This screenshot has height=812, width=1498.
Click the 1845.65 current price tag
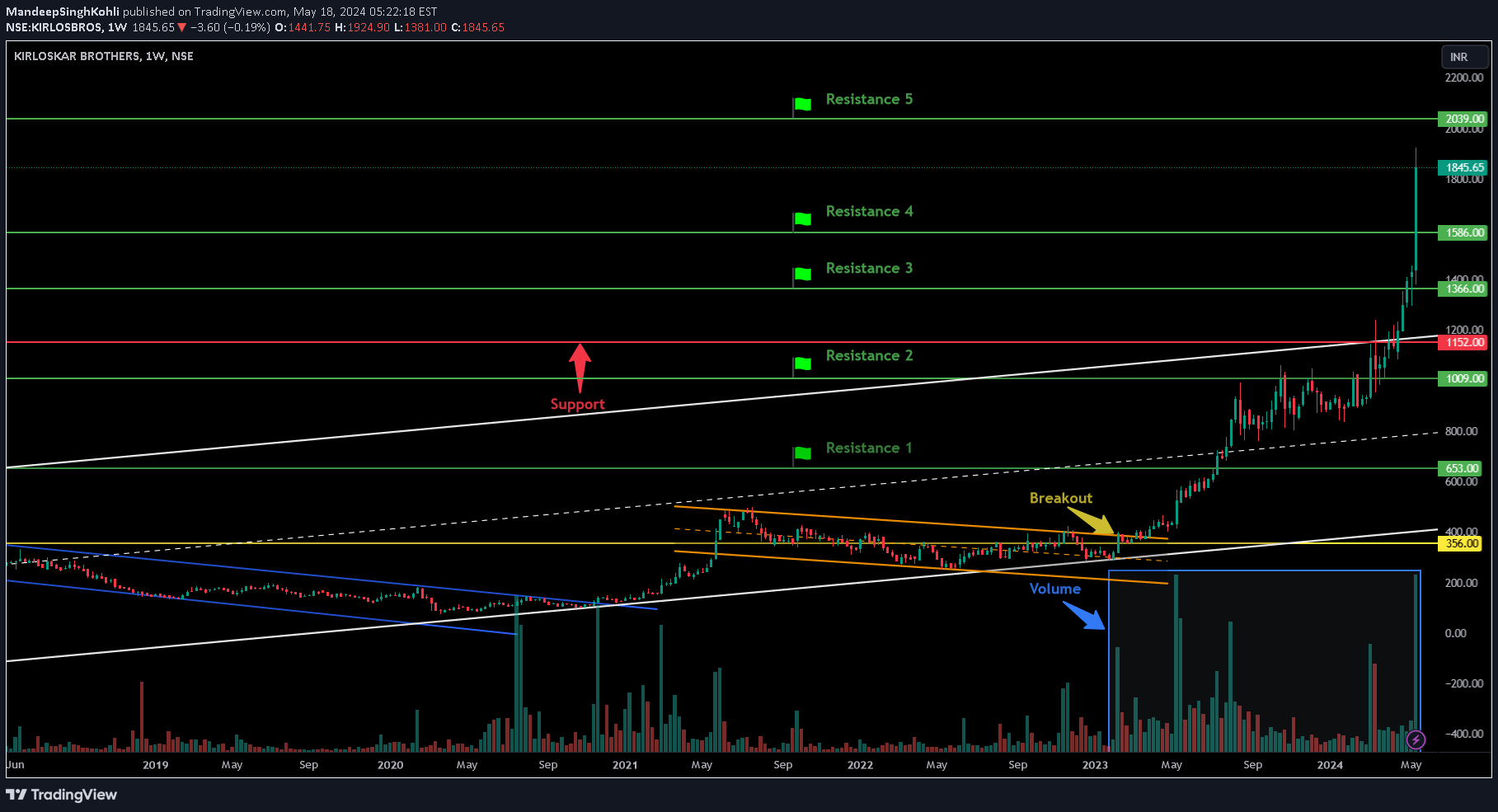click(1463, 167)
